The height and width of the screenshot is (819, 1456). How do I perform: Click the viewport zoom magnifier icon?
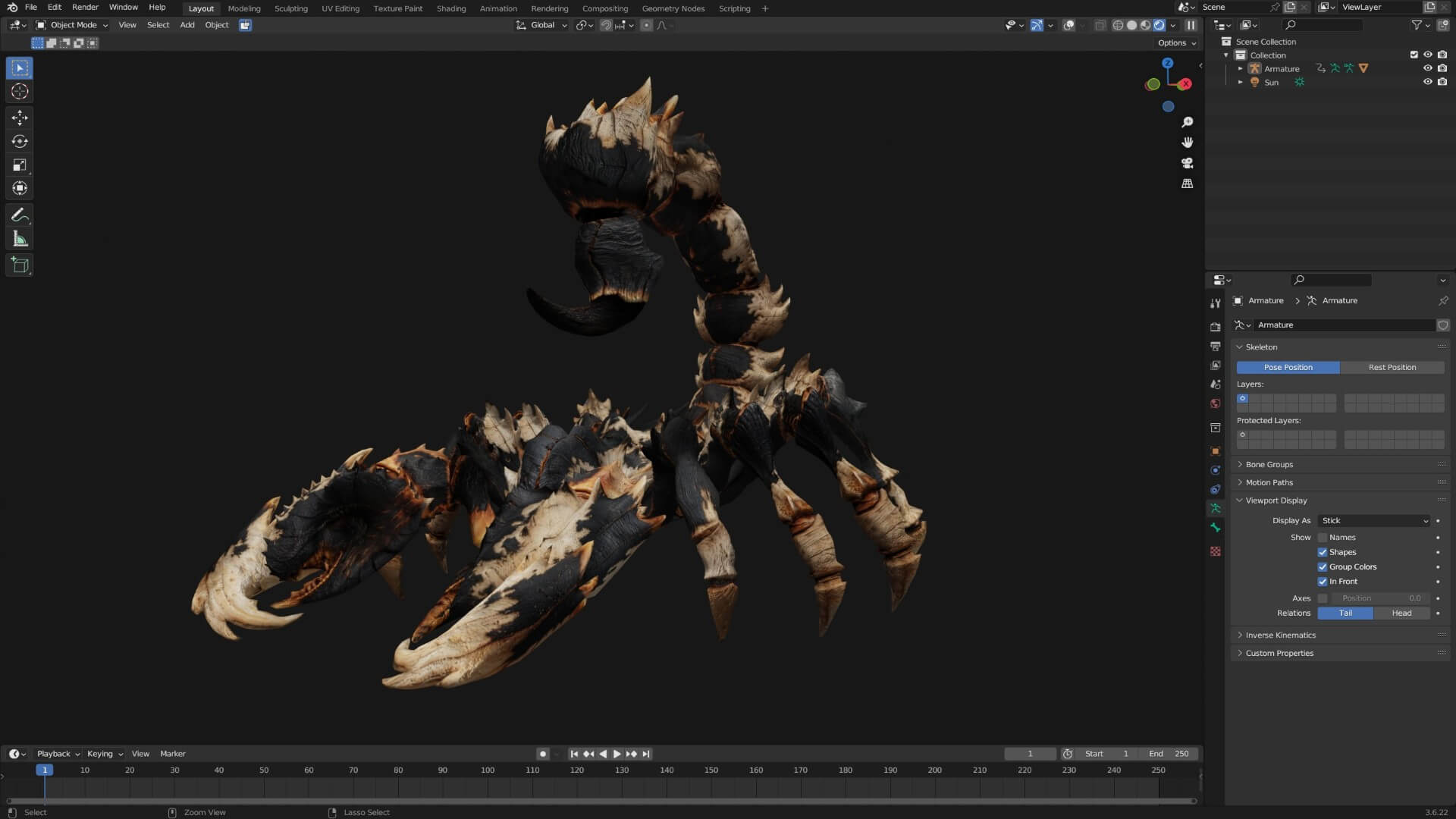(1188, 122)
